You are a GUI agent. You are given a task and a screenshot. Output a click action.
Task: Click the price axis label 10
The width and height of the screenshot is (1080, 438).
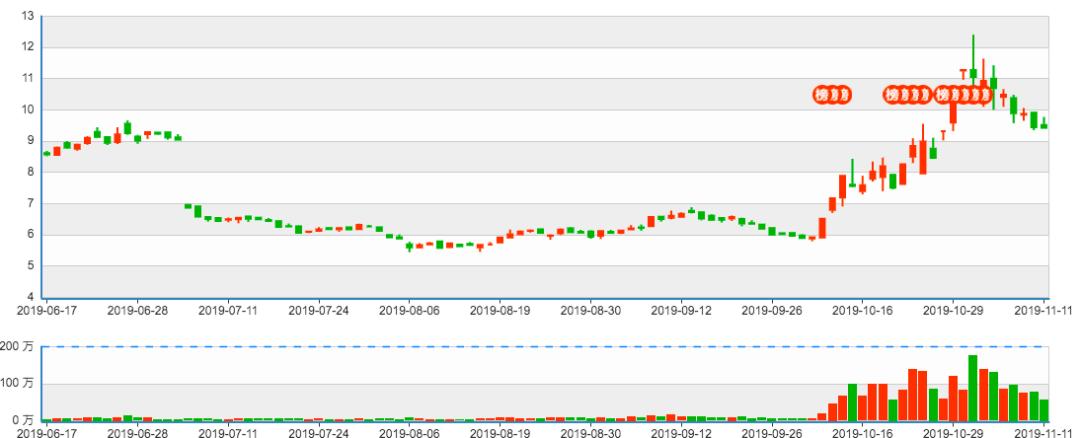pyautogui.click(x=28, y=110)
